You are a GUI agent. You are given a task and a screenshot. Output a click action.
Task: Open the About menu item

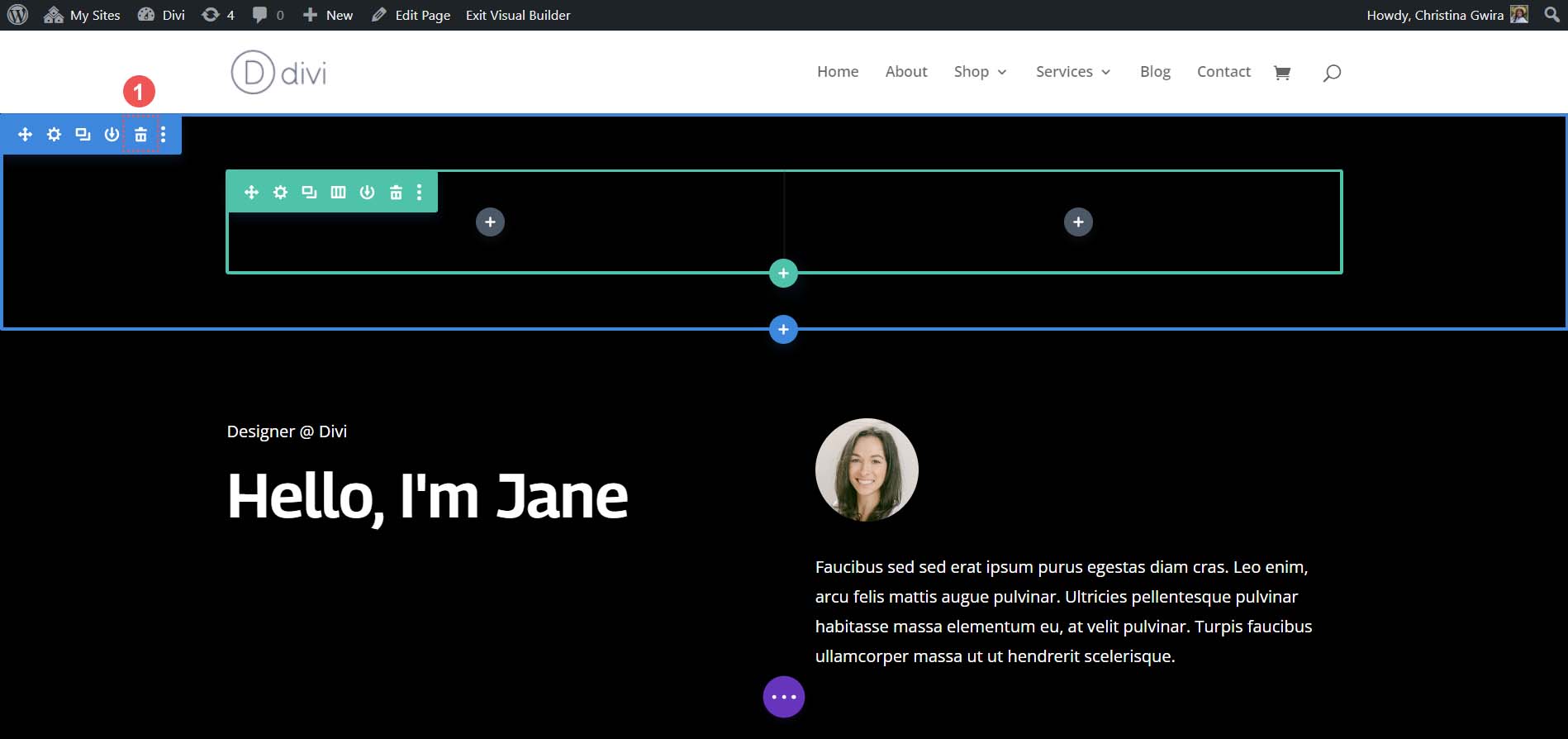pos(905,72)
